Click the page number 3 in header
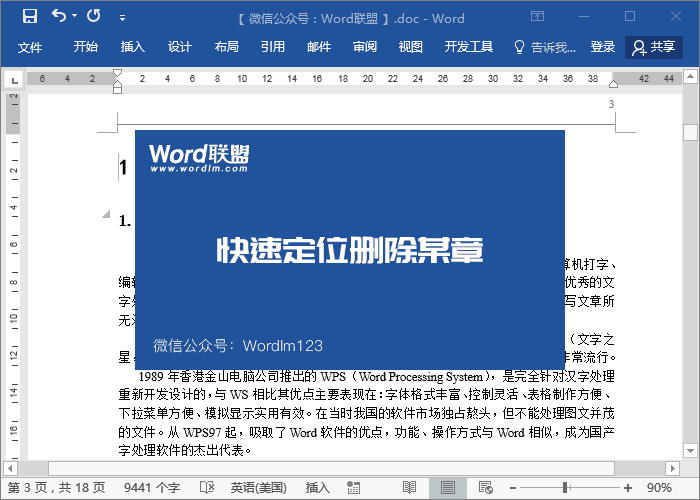700x500 pixels. coord(611,104)
